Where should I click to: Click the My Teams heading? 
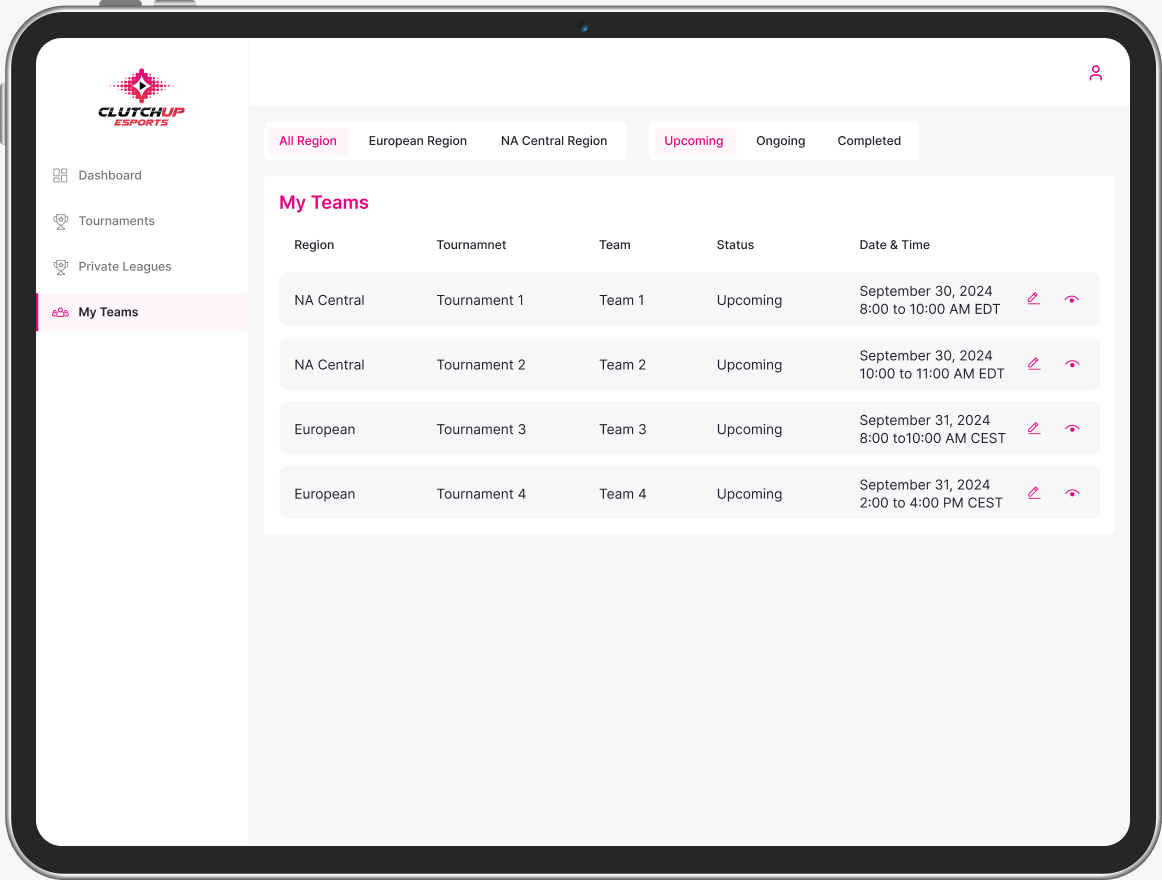click(324, 202)
